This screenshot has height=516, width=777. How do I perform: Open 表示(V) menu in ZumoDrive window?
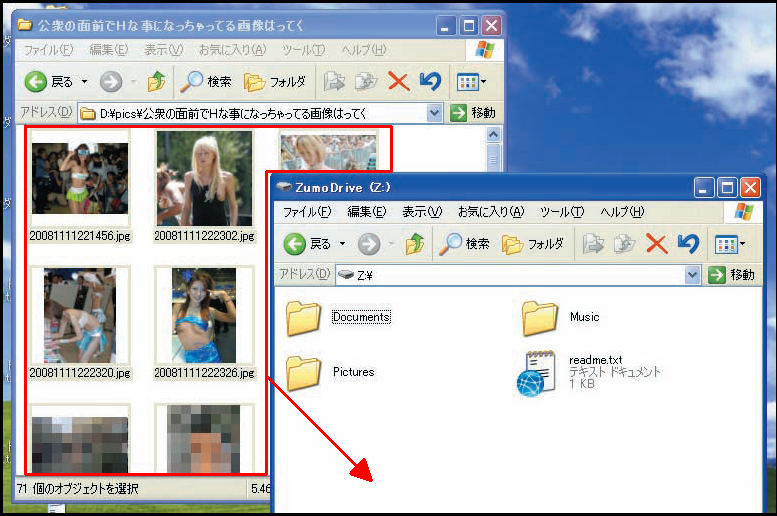coord(422,212)
